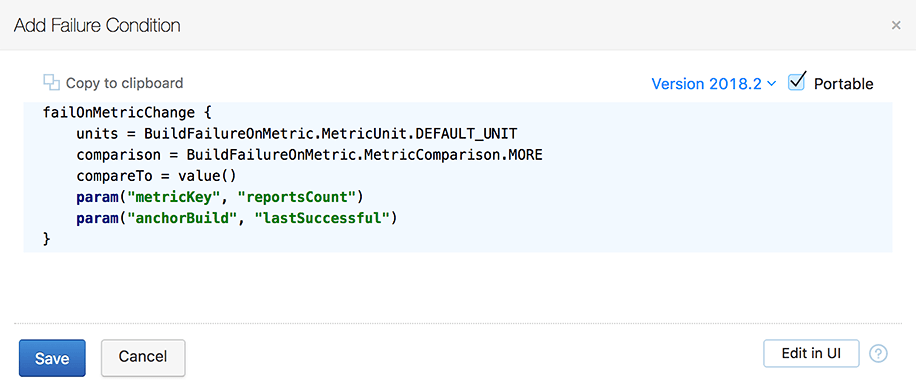Click the "lastSuccessful" string value
This screenshot has height=391, width=916.
click(x=322, y=219)
